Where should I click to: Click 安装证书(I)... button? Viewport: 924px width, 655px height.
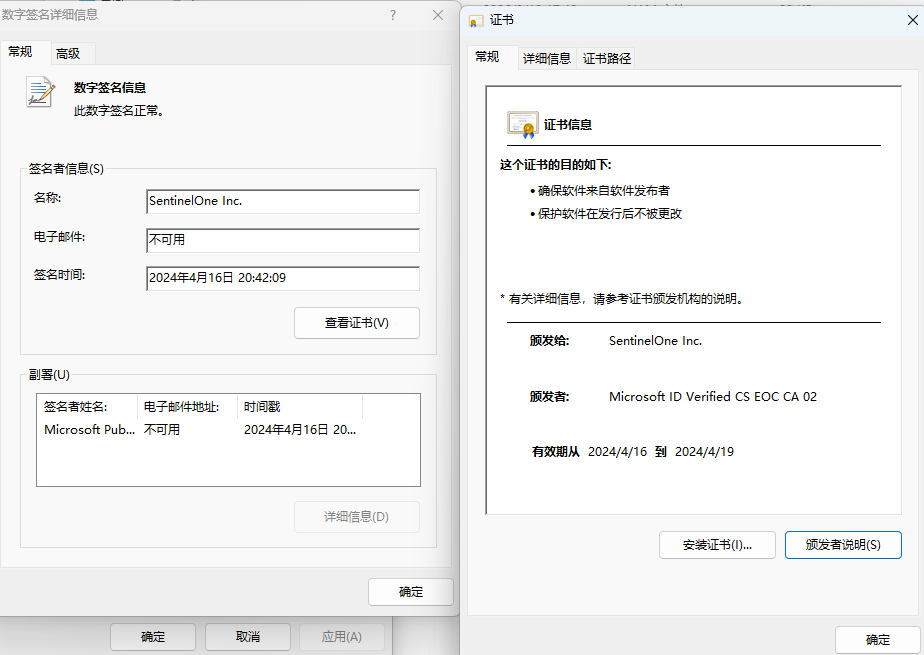[717, 545]
